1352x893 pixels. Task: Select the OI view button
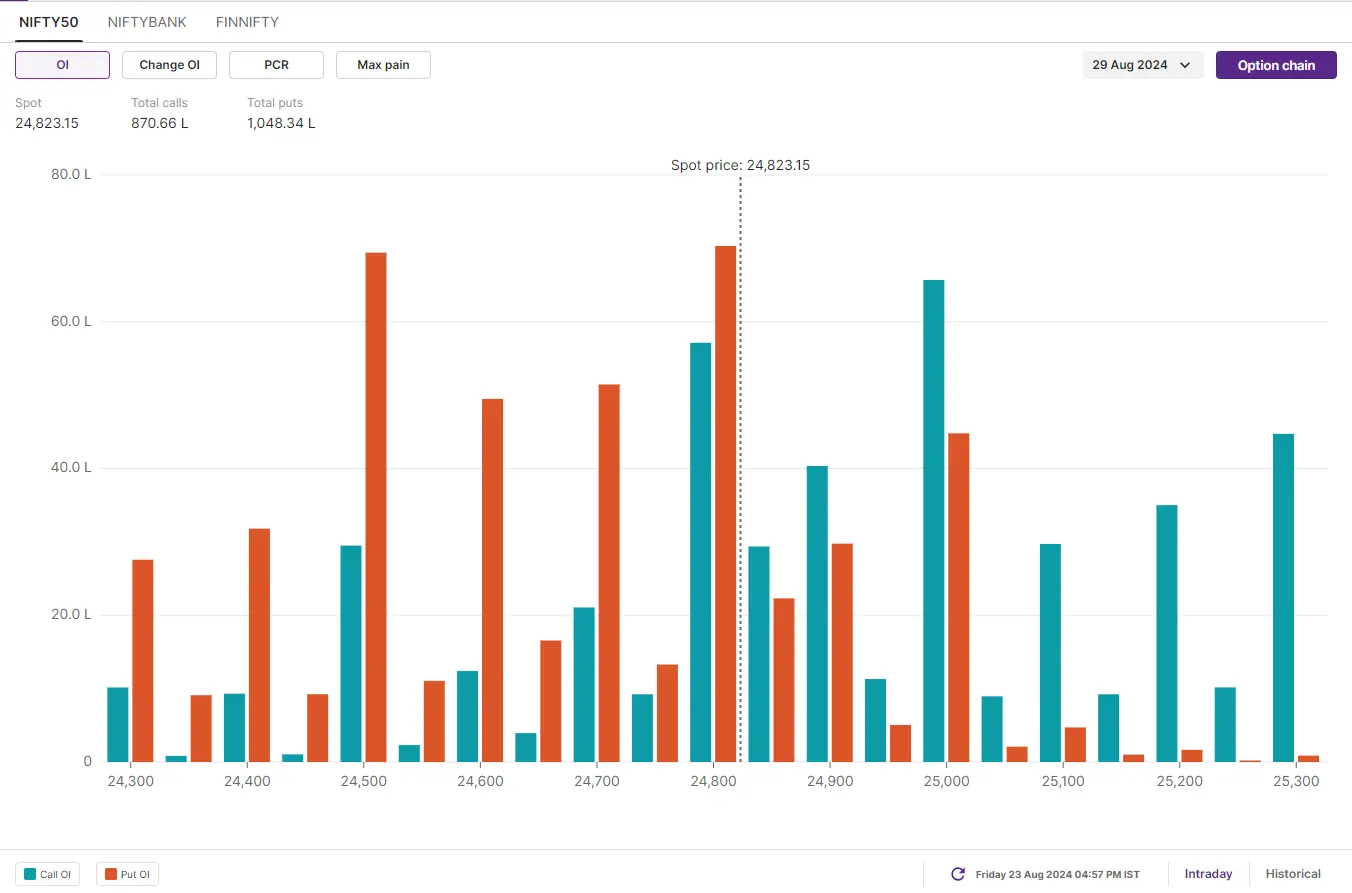pyautogui.click(x=62, y=65)
